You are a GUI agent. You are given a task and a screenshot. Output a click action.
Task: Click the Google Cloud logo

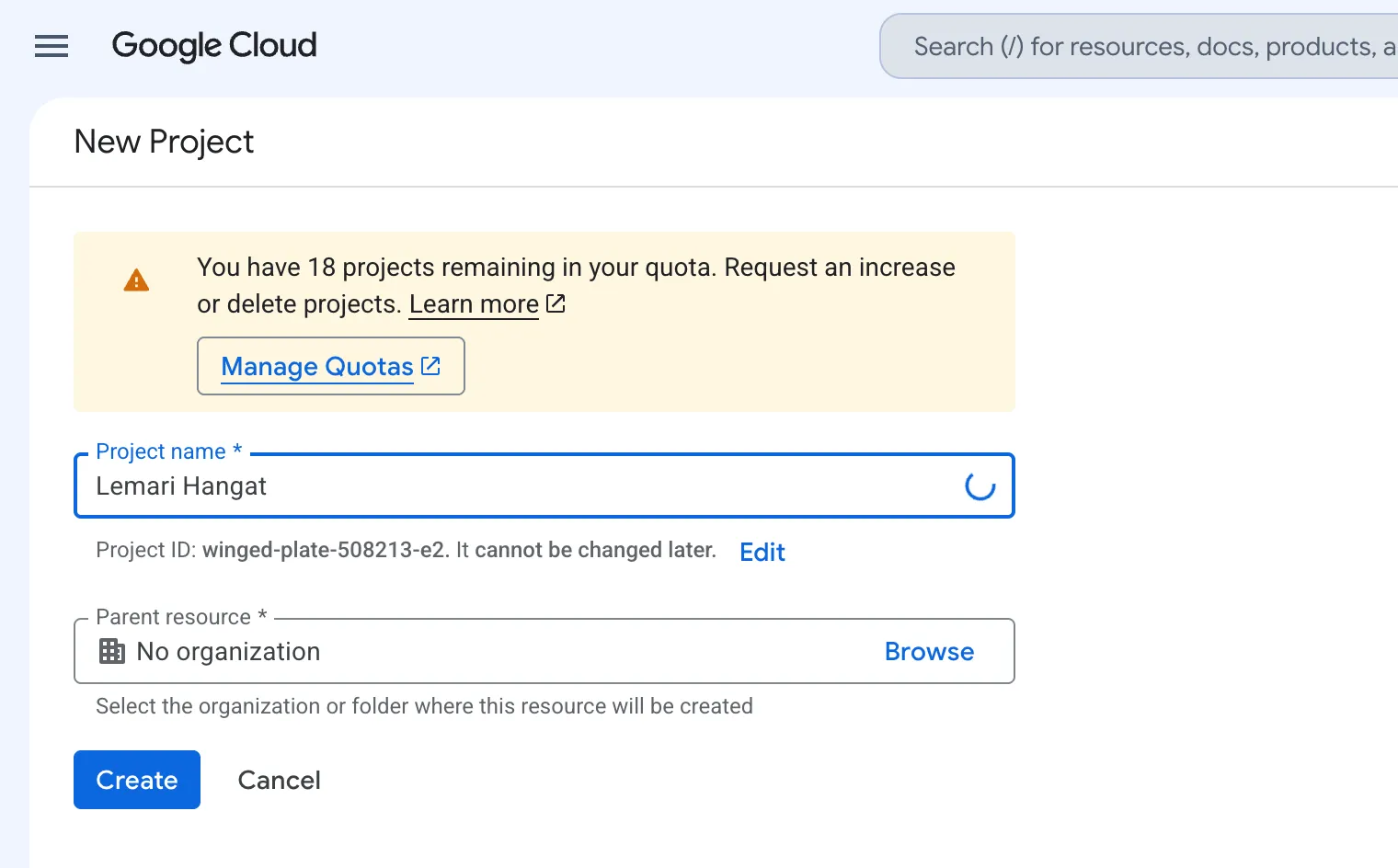click(x=214, y=46)
